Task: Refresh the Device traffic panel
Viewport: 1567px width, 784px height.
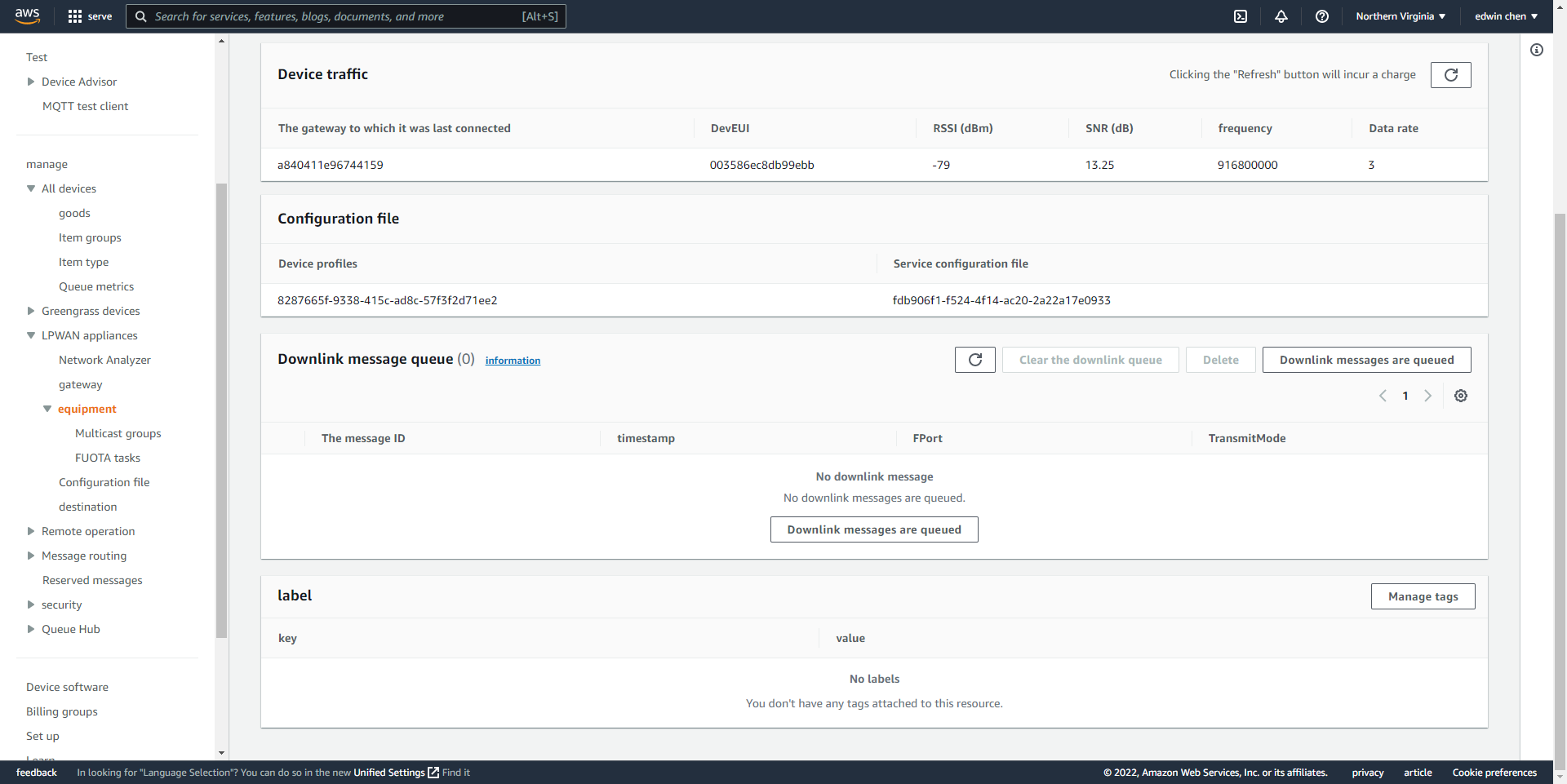Action: point(1451,75)
